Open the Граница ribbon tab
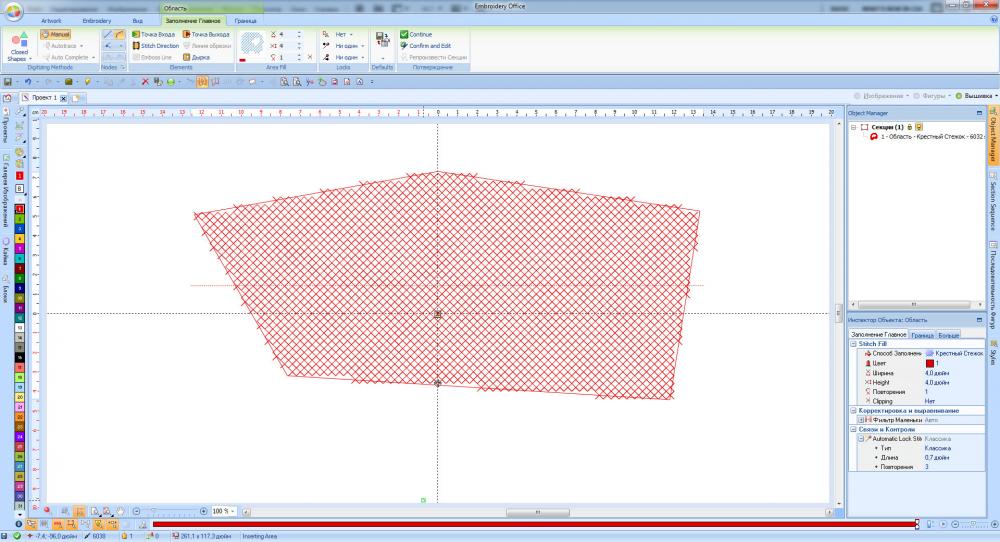This screenshot has height=542, width=1000. (245, 20)
